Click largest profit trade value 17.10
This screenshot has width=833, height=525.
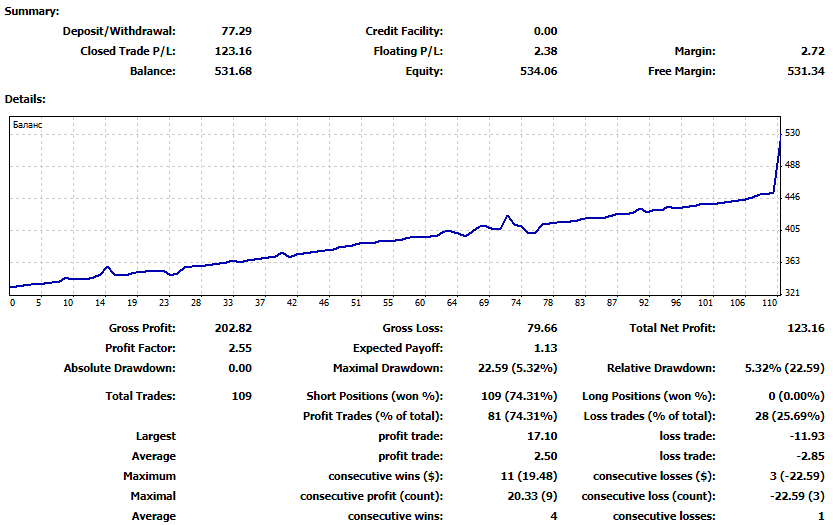click(x=542, y=436)
